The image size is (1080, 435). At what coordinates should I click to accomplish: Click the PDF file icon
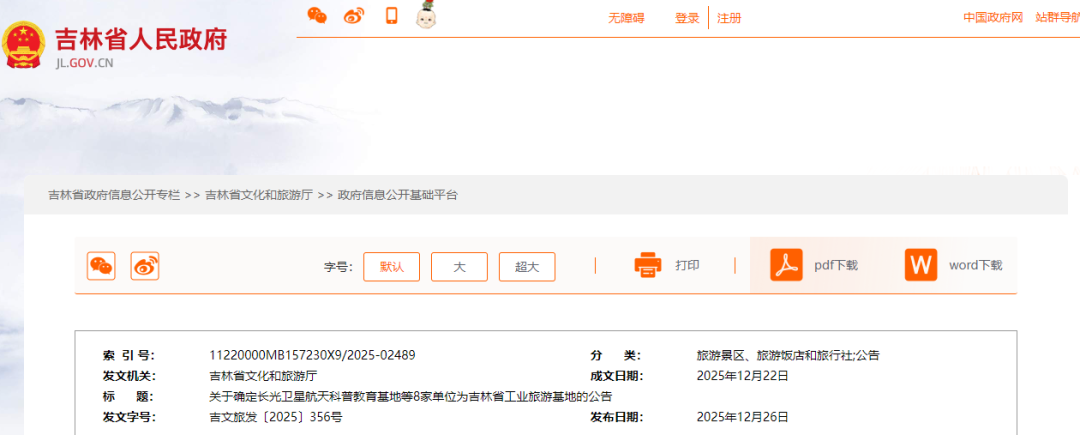pyautogui.click(x=787, y=265)
